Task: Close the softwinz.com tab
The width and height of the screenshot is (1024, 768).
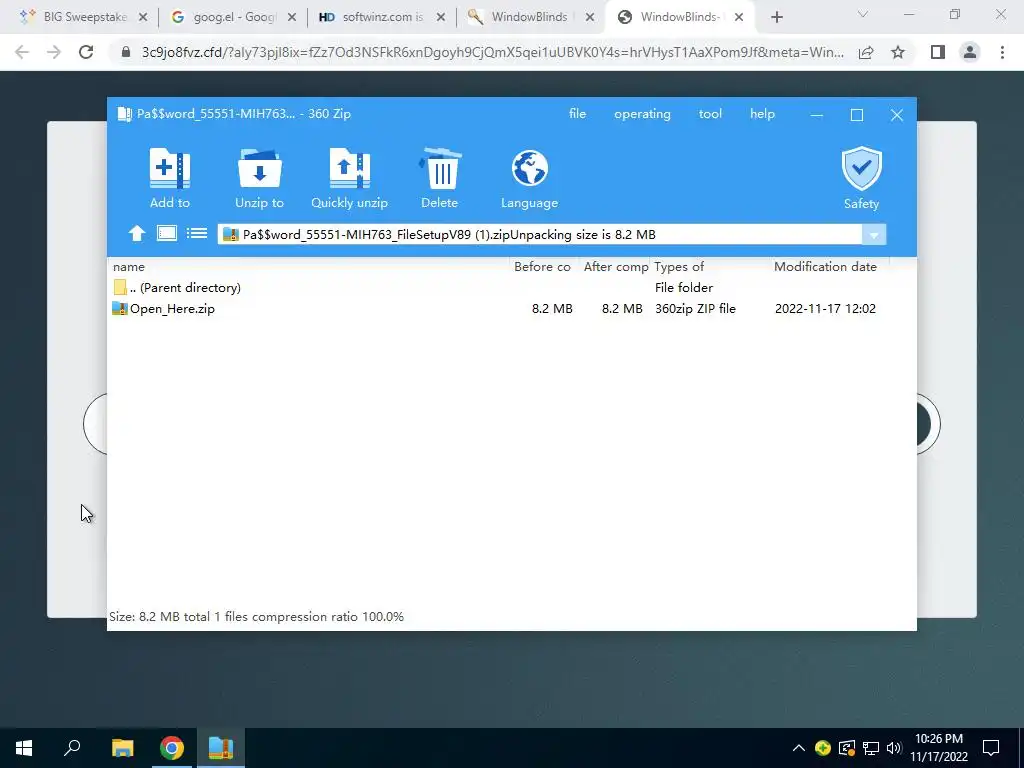Action: (441, 18)
